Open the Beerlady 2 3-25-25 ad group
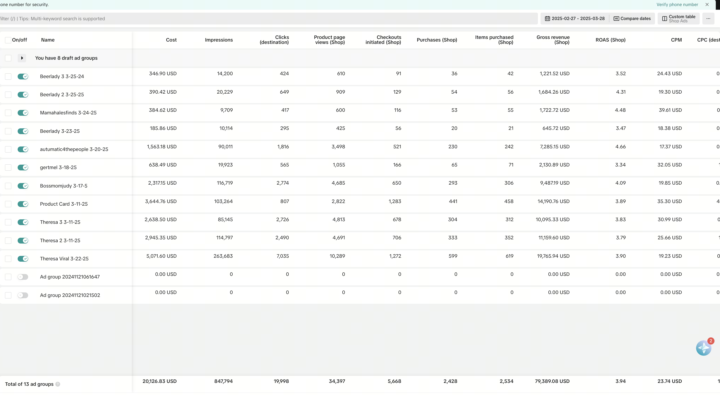 pyautogui.click(x=62, y=95)
